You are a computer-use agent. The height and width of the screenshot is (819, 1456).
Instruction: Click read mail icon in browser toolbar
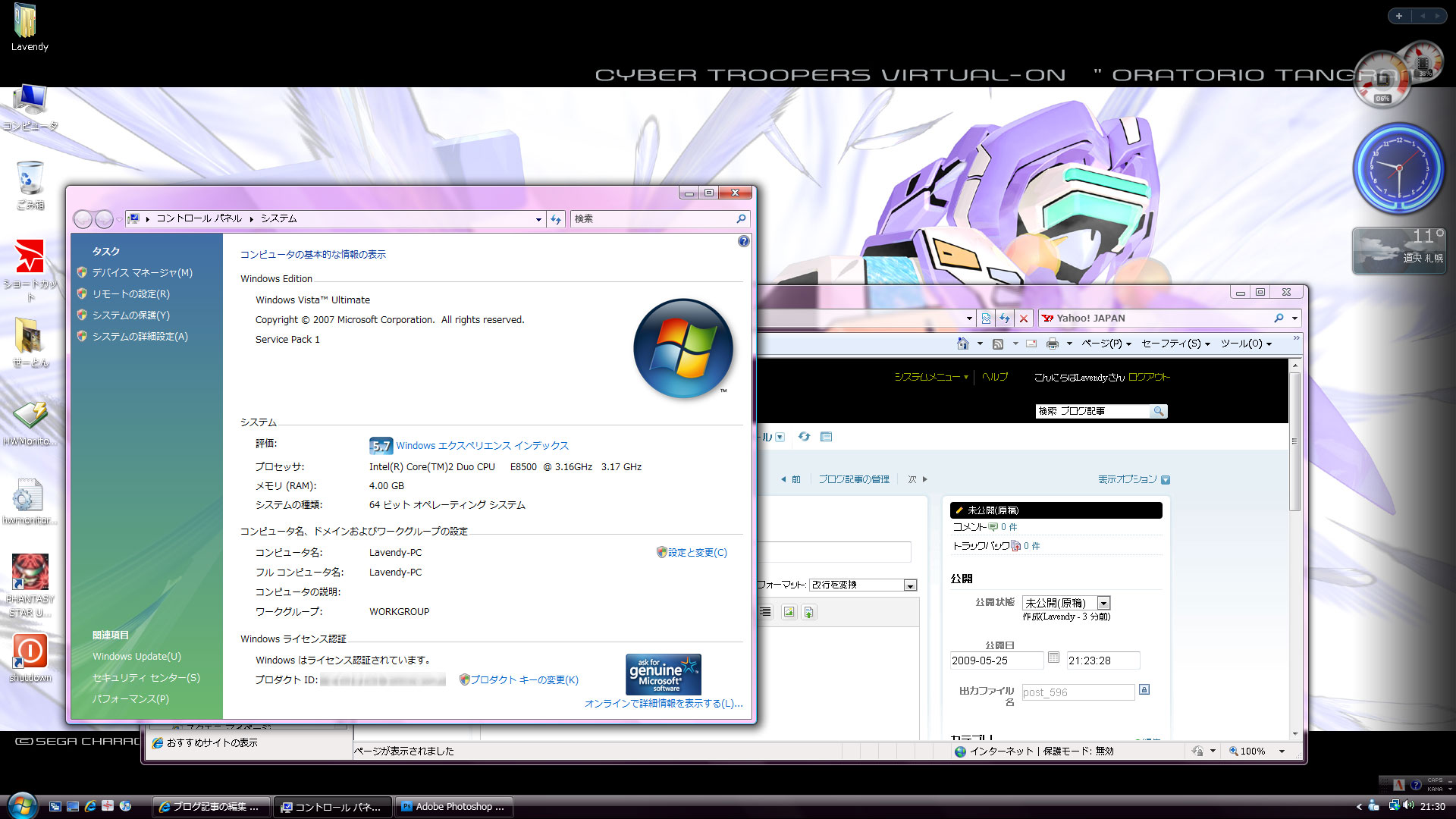[1031, 344]
